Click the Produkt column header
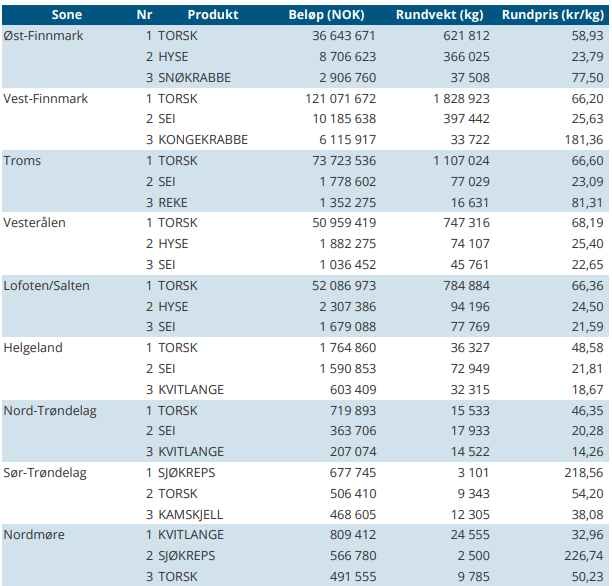The width and height of the screenshot is (612, 586). tap(212, 15)
